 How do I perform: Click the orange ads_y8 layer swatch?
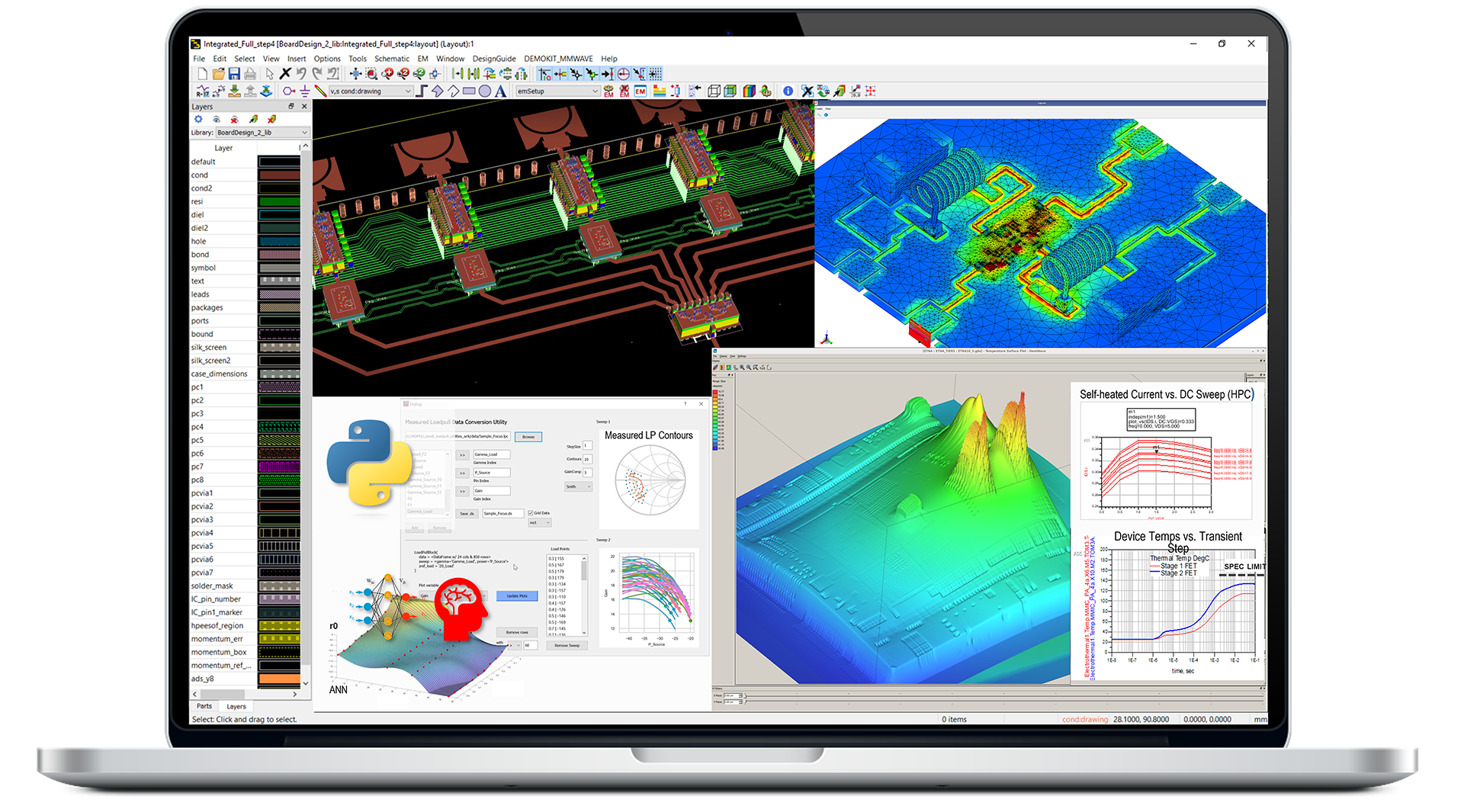click(279, 679)
